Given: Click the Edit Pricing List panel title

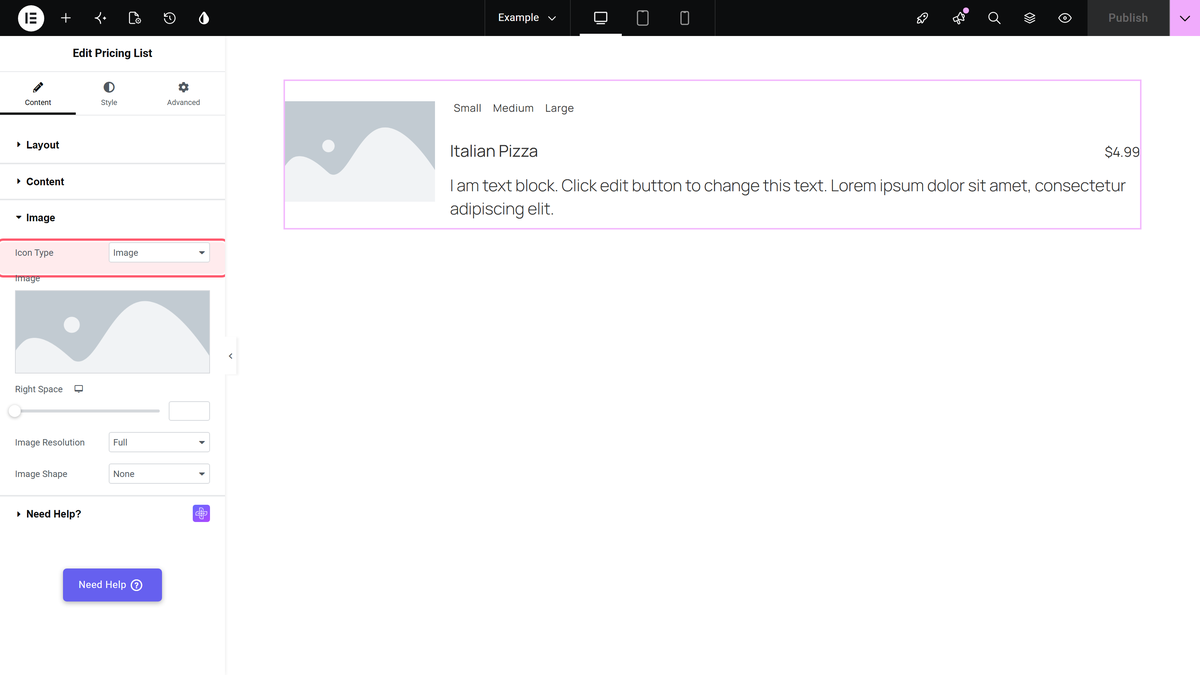Looking at the screenshot, I should (x=112, y=53).
